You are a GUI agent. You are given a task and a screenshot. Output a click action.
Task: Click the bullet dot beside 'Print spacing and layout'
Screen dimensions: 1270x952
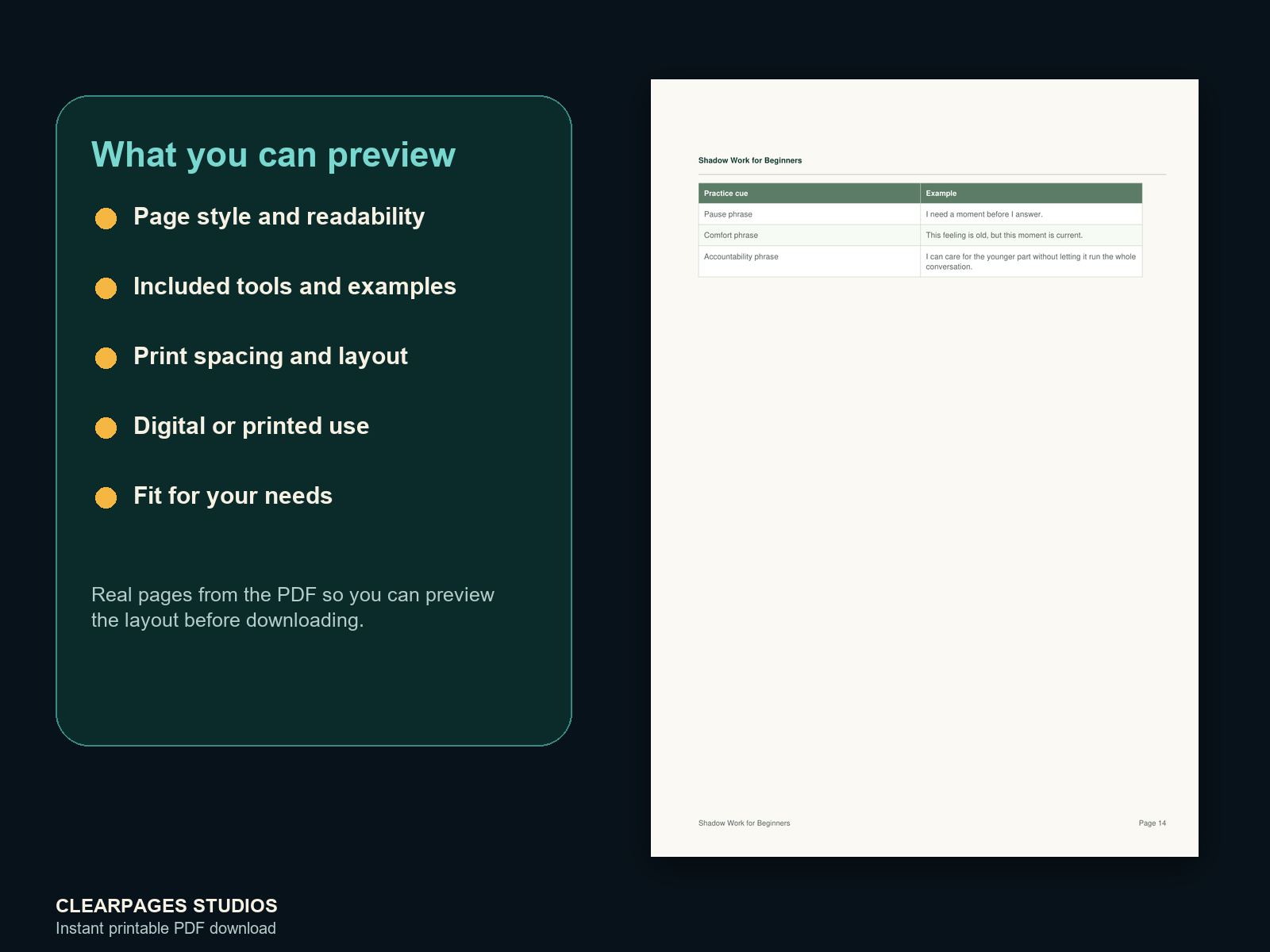[x=106, y=358]
